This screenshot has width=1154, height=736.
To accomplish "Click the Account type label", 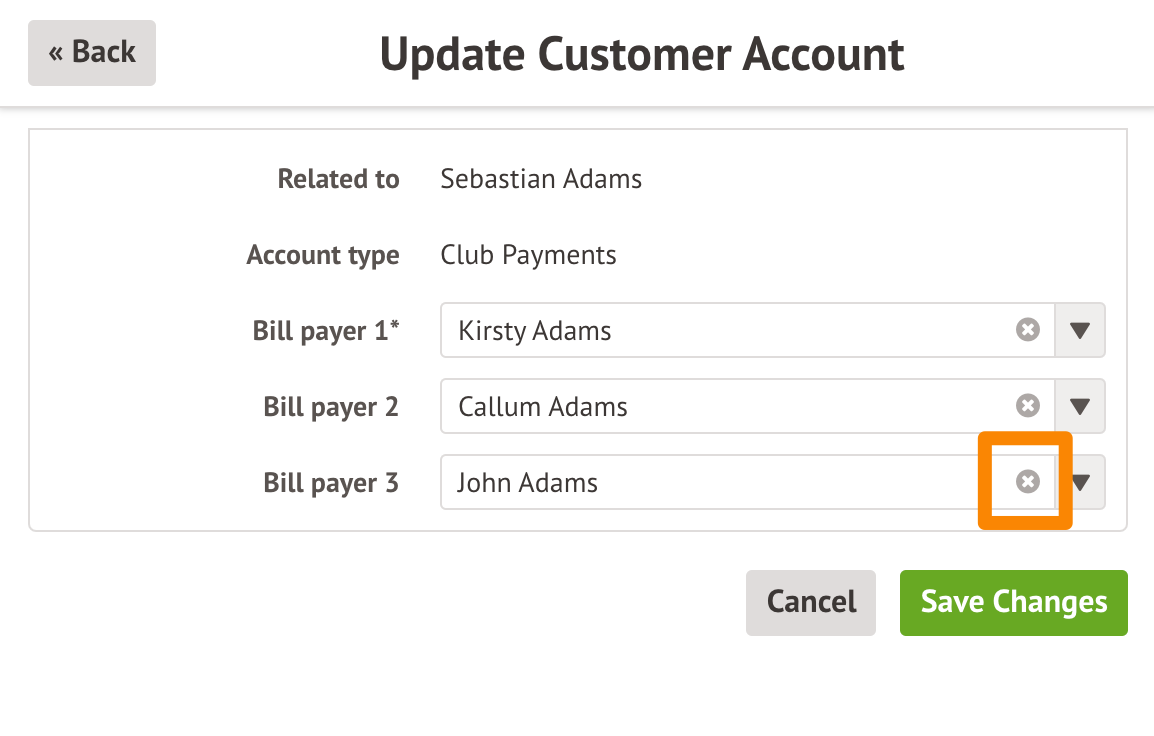I will 323,255.
